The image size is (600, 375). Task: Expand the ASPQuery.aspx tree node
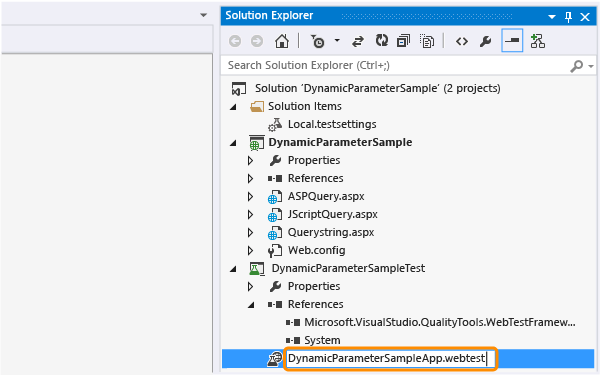[x=250, y=197]
